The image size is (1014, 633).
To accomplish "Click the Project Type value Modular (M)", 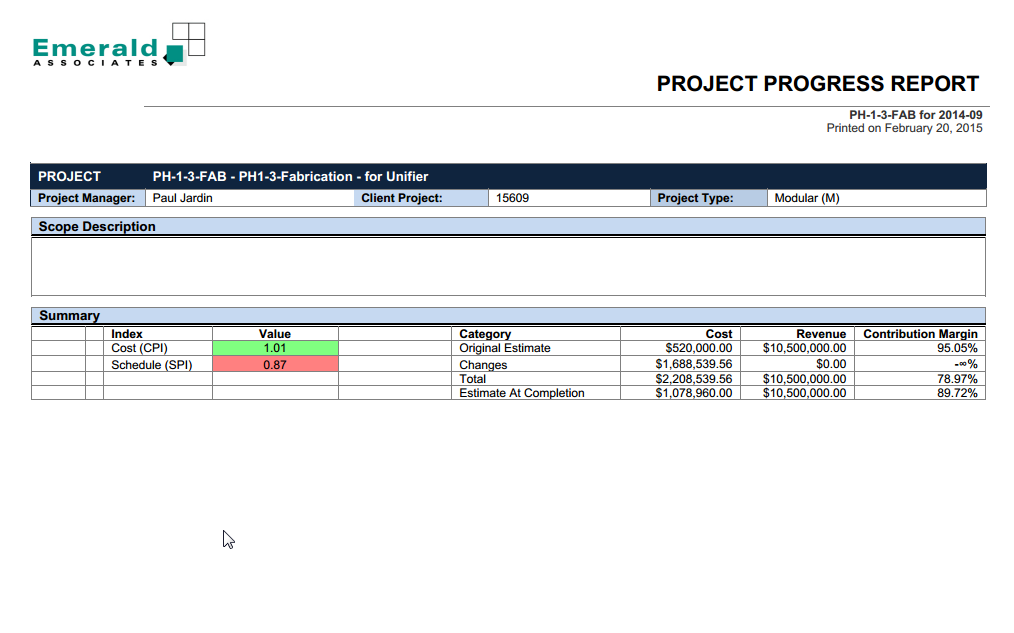I will (x=807, y=198).
